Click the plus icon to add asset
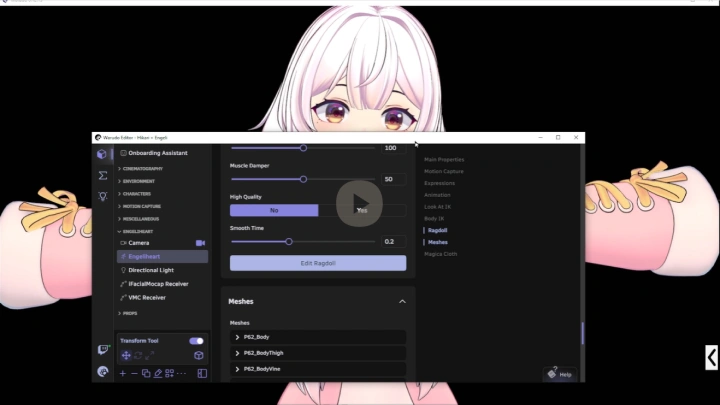The width and height of the screenshot is (720, 405). point(122,373)
